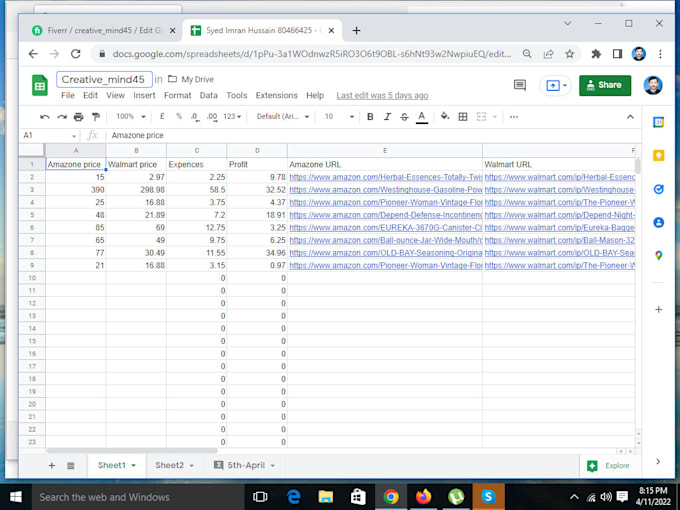Open text color picker
The width and height of the screenshot is (680, 510).
pyautogui.click(x=422, y=117)
